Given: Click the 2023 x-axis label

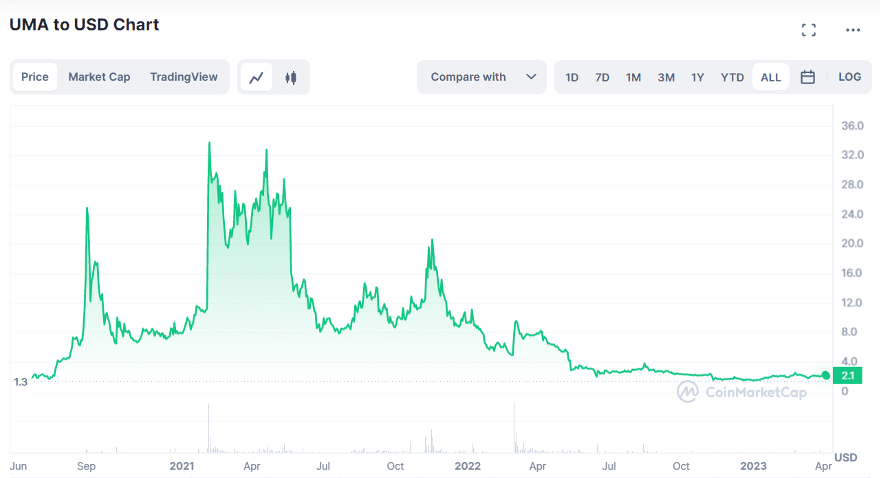Looking at the screenshot, I should [753, 466].
